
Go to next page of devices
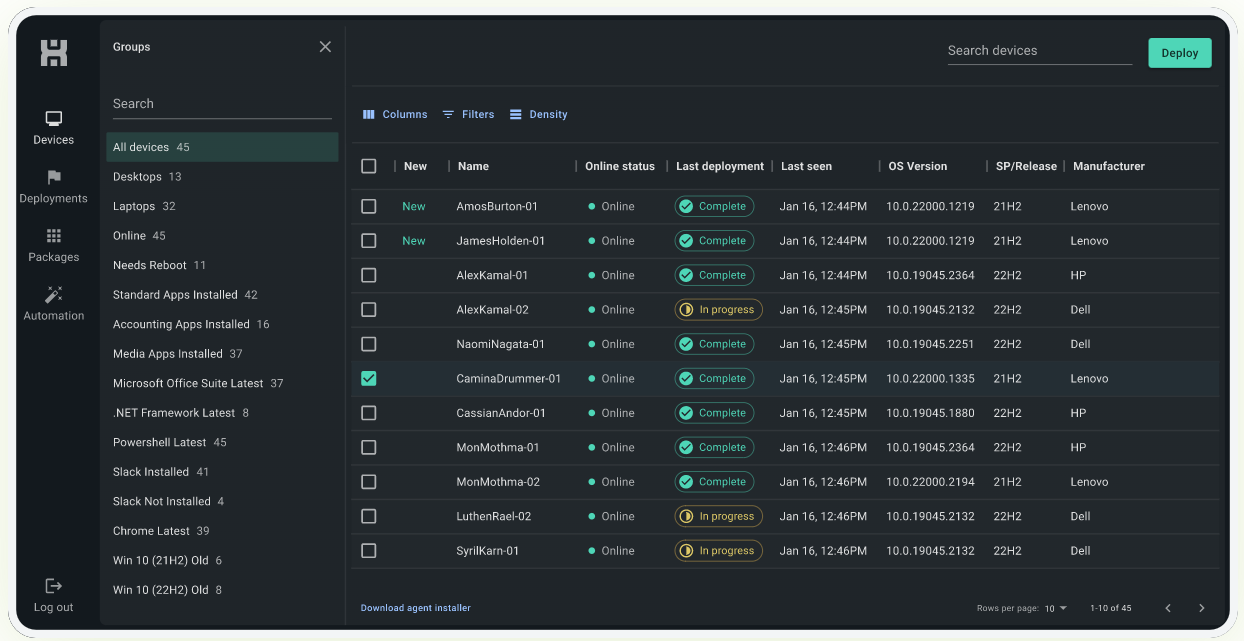[x=1201, y=608]
